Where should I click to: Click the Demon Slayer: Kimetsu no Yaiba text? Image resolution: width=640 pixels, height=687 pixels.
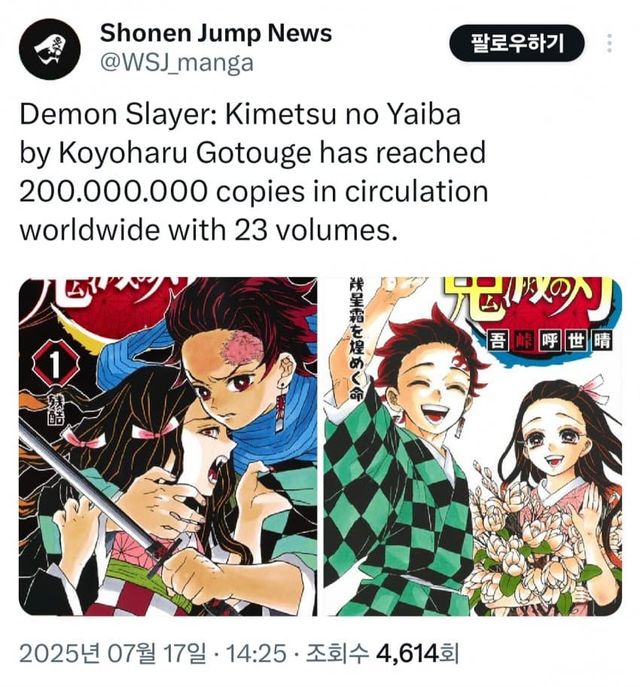(x=240, y=114)
